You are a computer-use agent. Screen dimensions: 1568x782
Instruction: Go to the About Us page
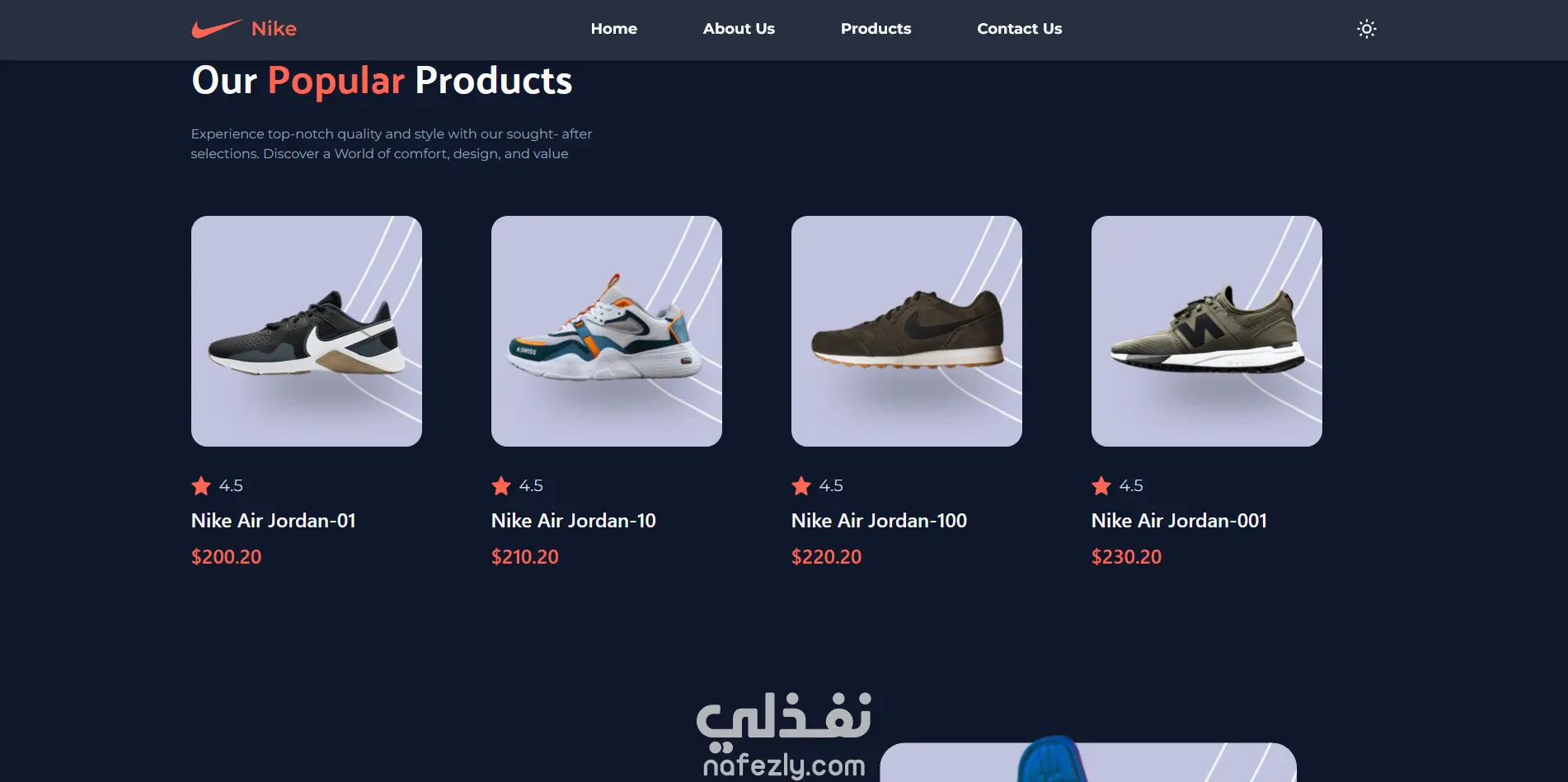tap(739, 29)
